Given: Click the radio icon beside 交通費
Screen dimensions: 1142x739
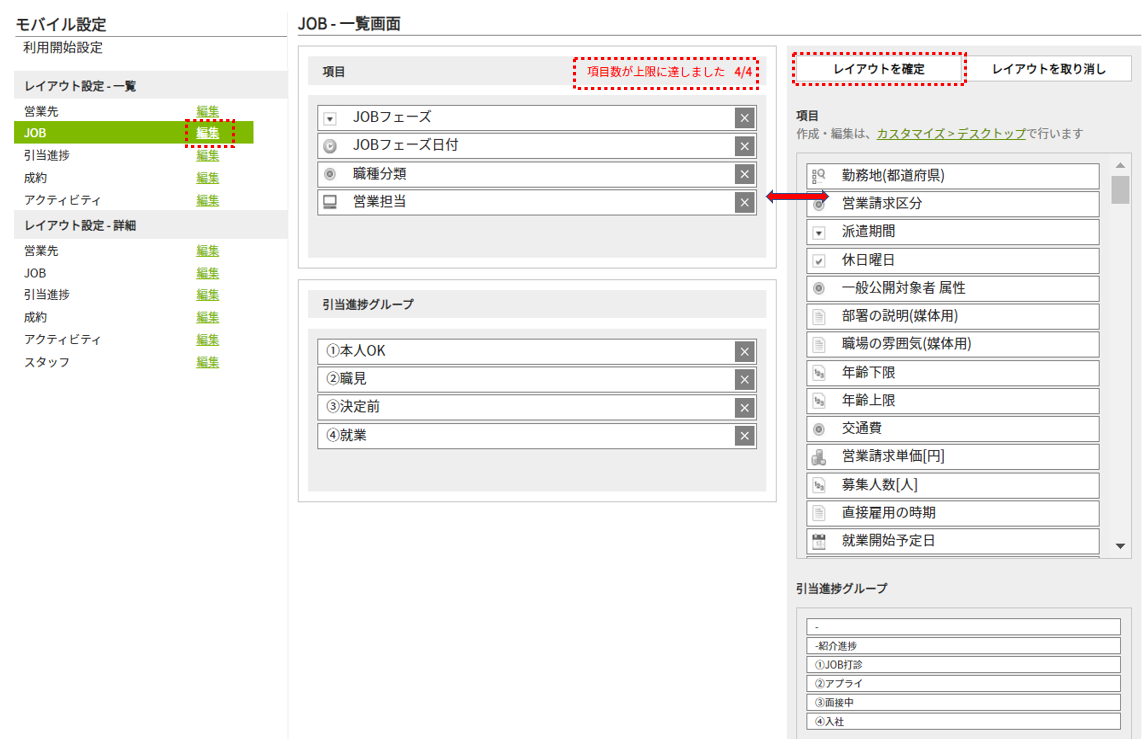Looking at the screenshot, I should 819,429.
